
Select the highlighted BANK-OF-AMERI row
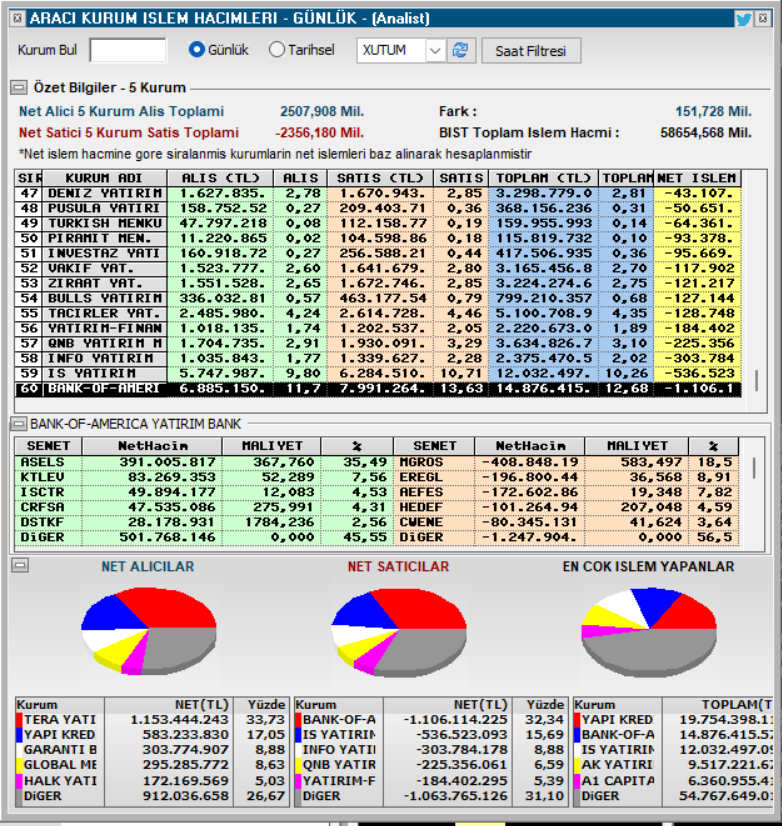click(378, 389)
